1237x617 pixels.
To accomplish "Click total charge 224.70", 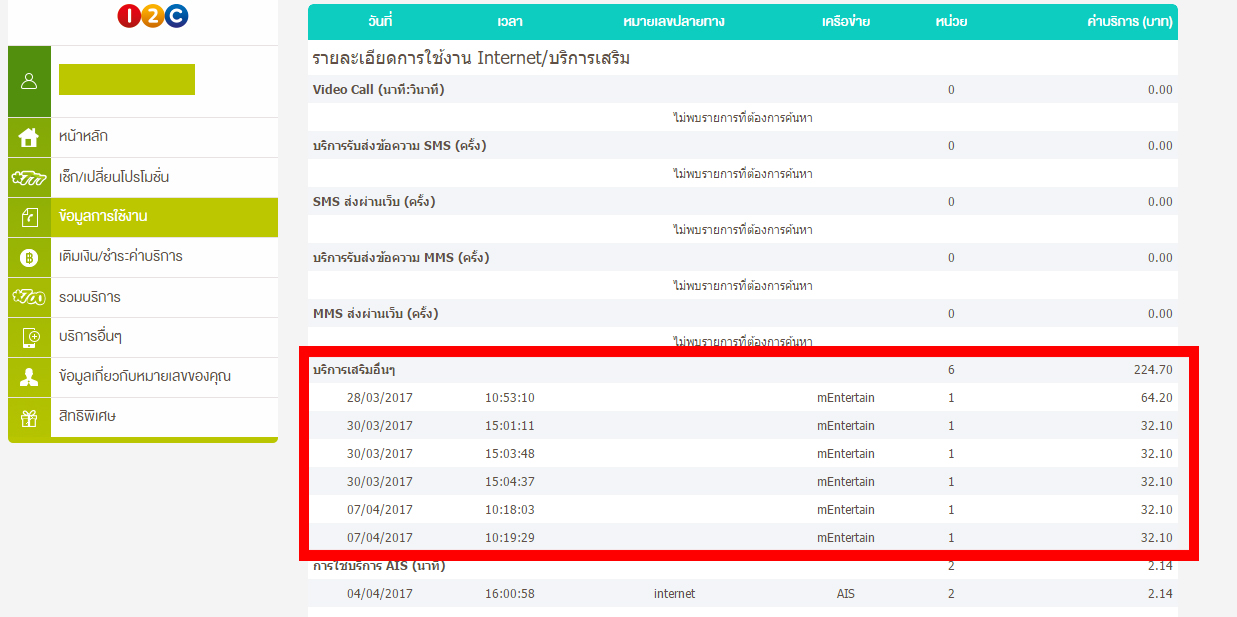I will pos(1152,370).
